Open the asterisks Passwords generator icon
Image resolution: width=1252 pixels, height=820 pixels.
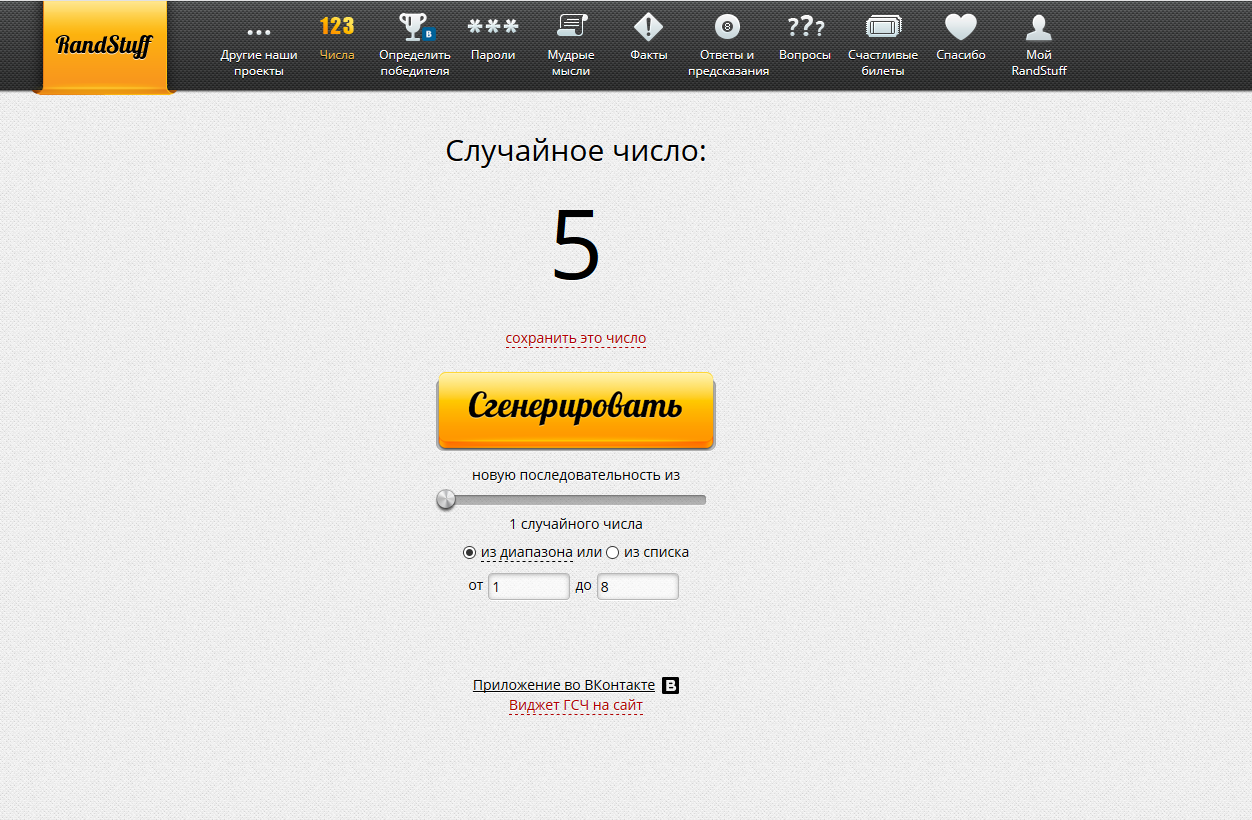[x=493, y=27]
